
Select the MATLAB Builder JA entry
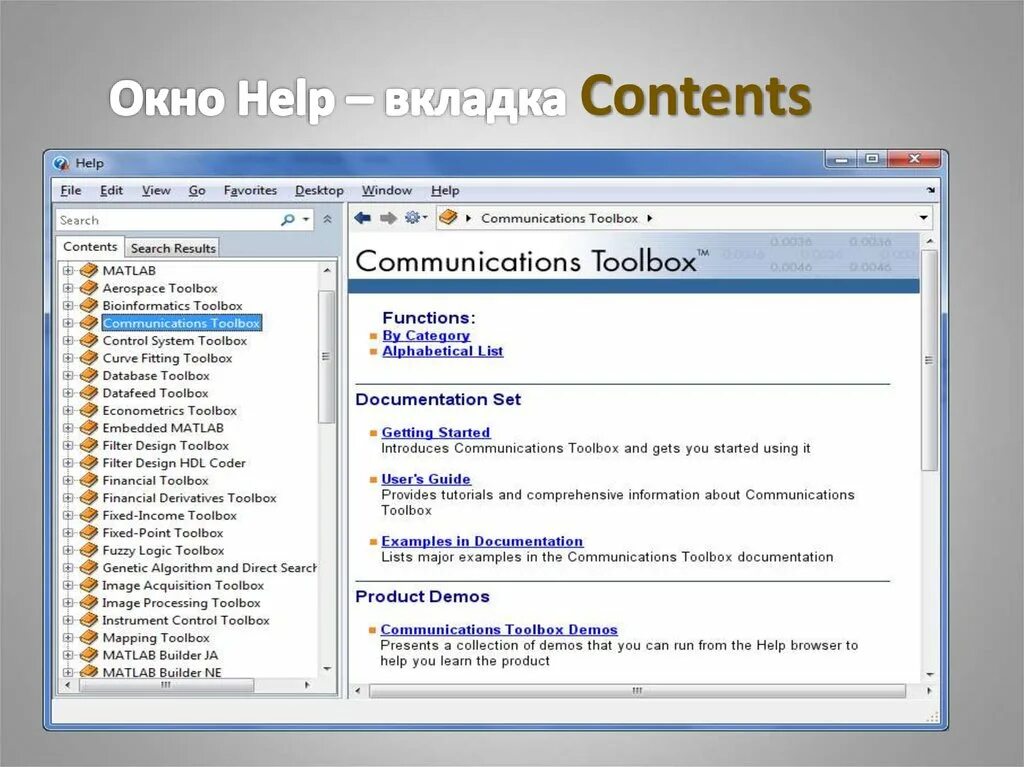[x=160, y=655]
